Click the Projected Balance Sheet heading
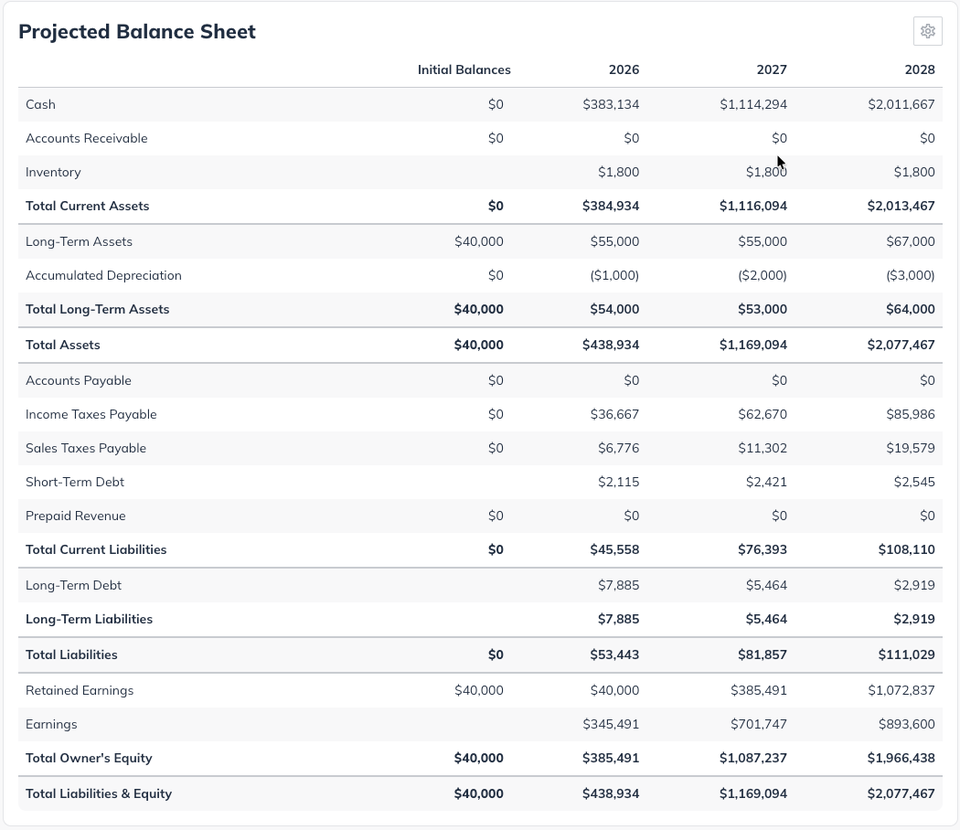Viewport: 960px width, 830px height. [x=137, y=32]
